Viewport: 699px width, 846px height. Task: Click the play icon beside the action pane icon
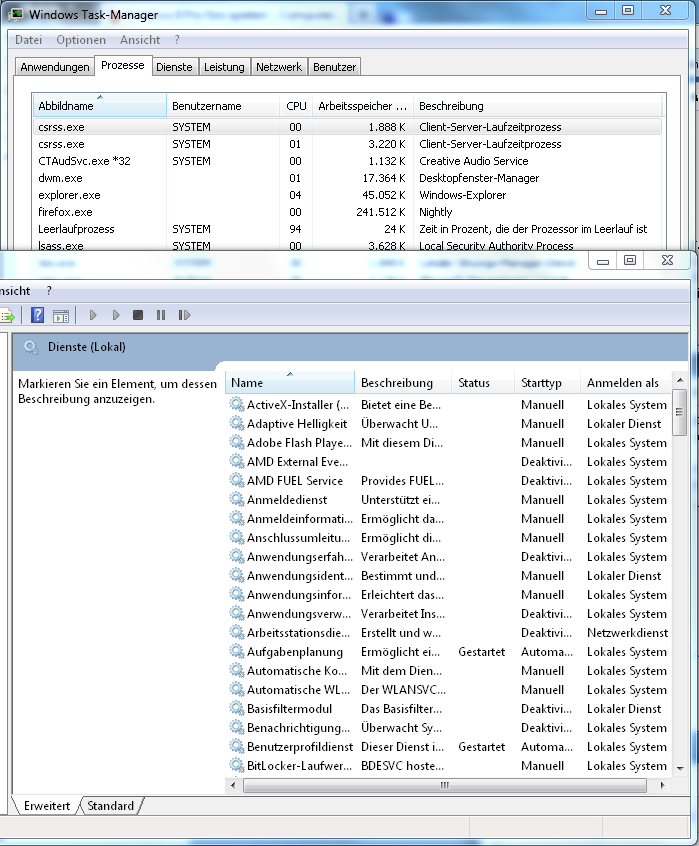[x=93, y=315]
